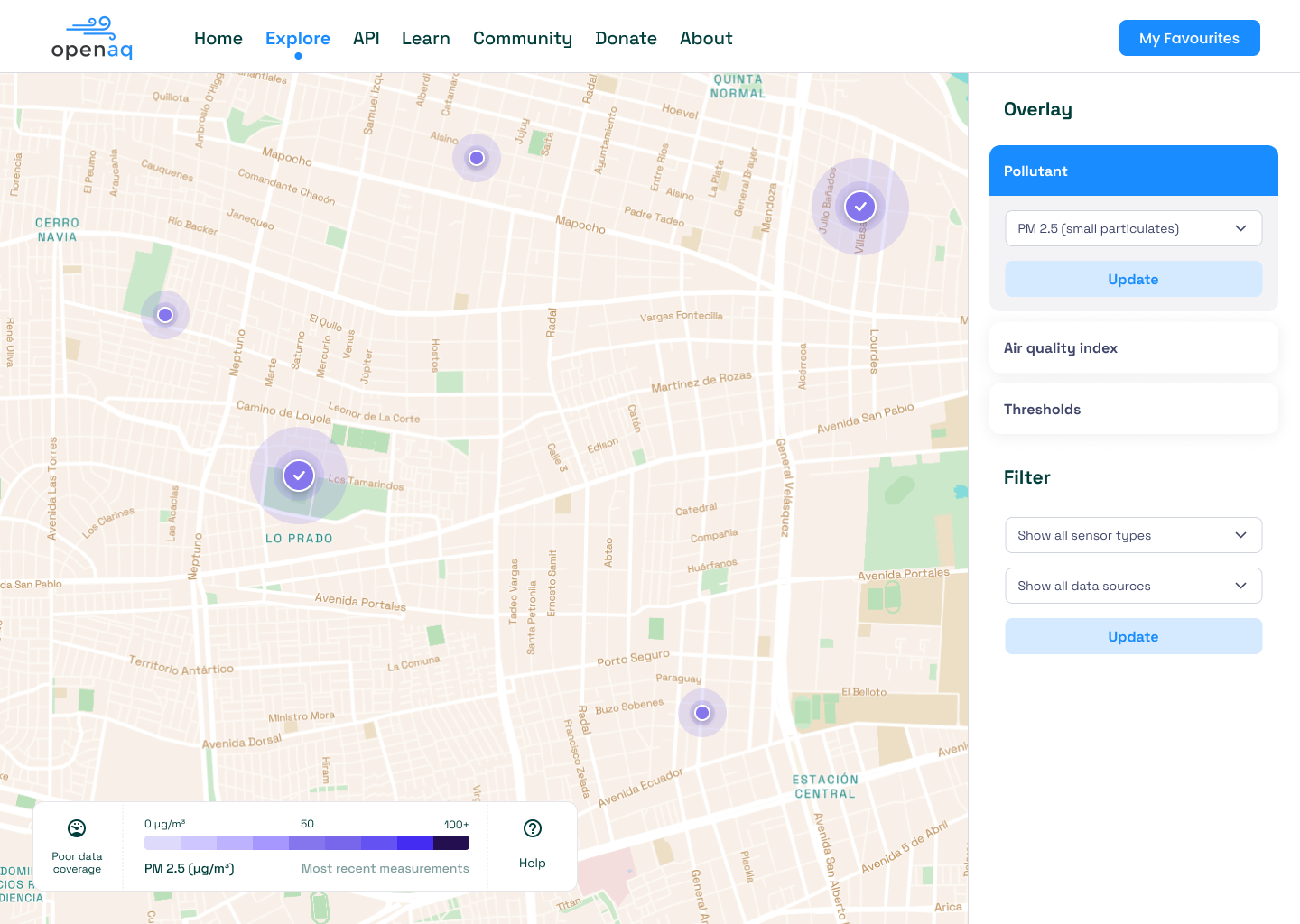Select the sensor marker near Alsino street
This screenshot has width=1300, height=924.
477,158
